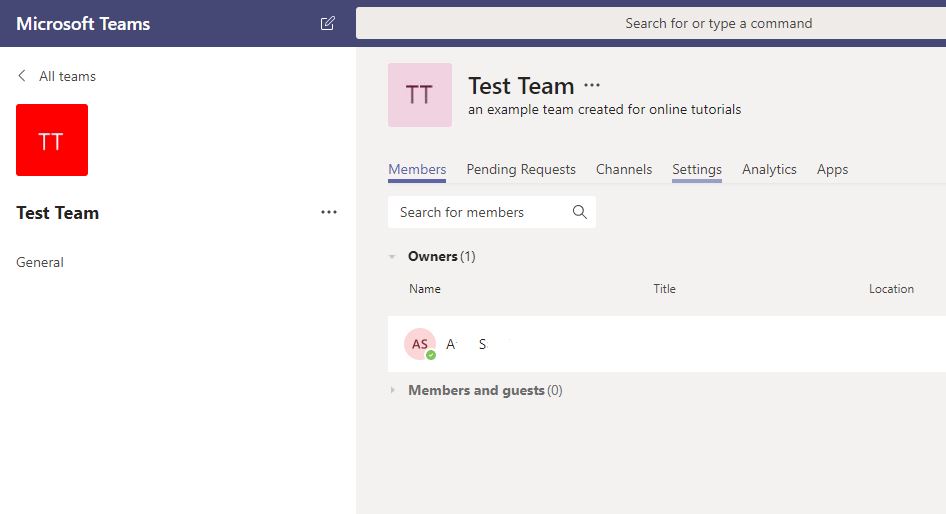Sort by the Name column header
The height and width of the screenshot is (514, 946).
click(x=425, y=289)
